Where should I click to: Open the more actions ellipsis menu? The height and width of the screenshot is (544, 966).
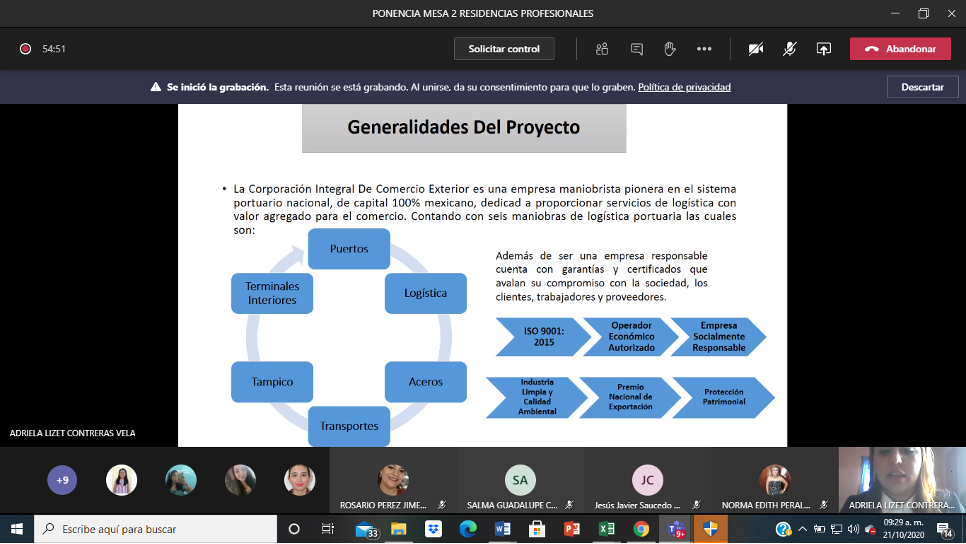point(704,49)
